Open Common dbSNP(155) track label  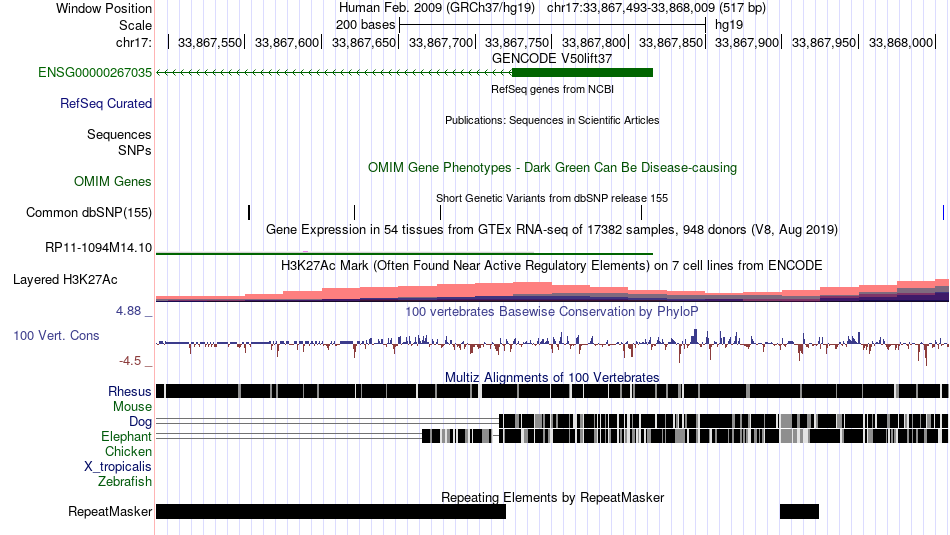click(x=89, y=213)
